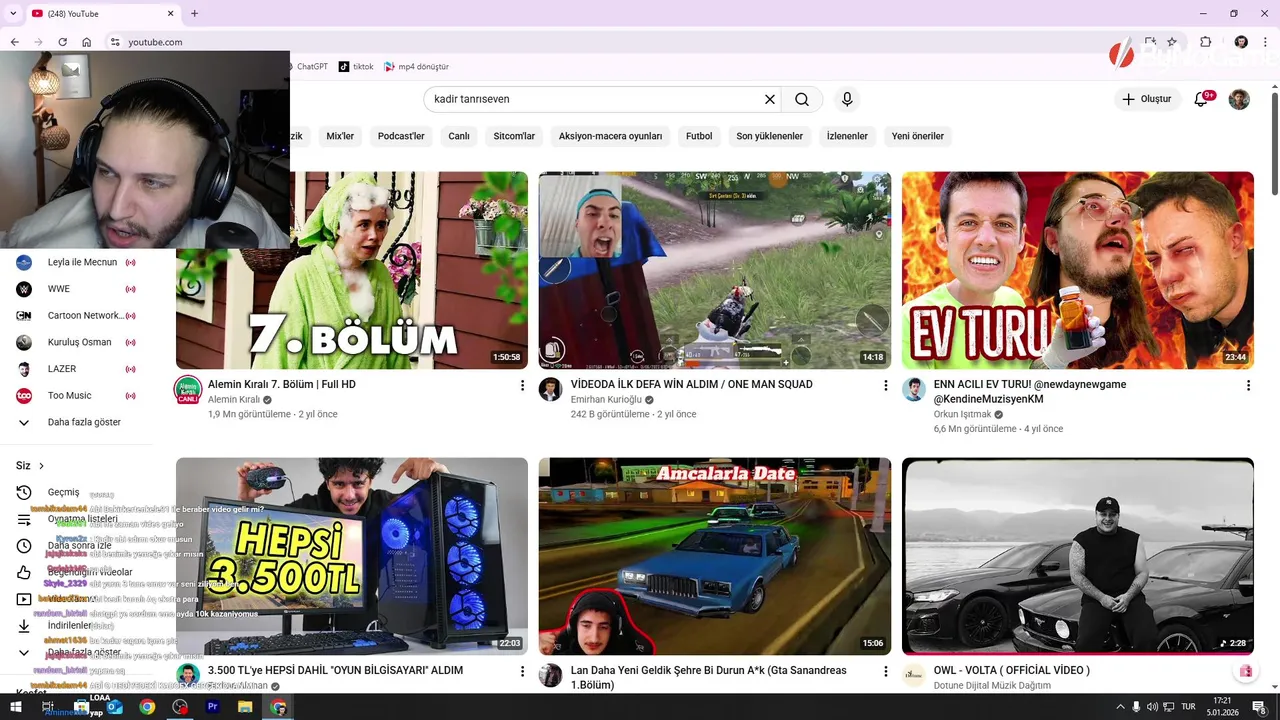Open Task View on the taskbar
This screenshot has height=720, width=1280.
[x=47, y=707]
